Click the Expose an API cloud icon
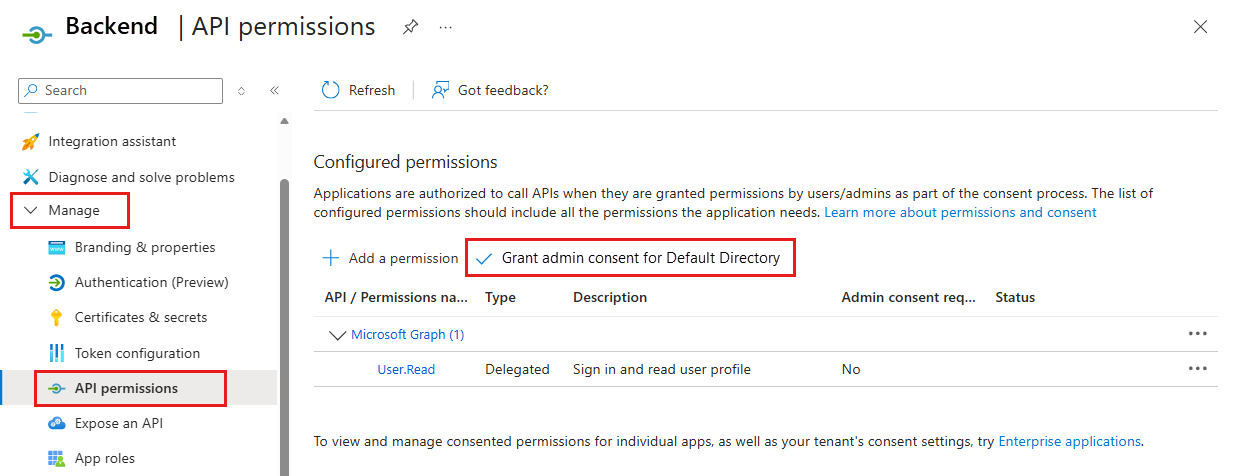This screenshot has height=476, width=1240. pyautogui.click(x=57, y=423)
